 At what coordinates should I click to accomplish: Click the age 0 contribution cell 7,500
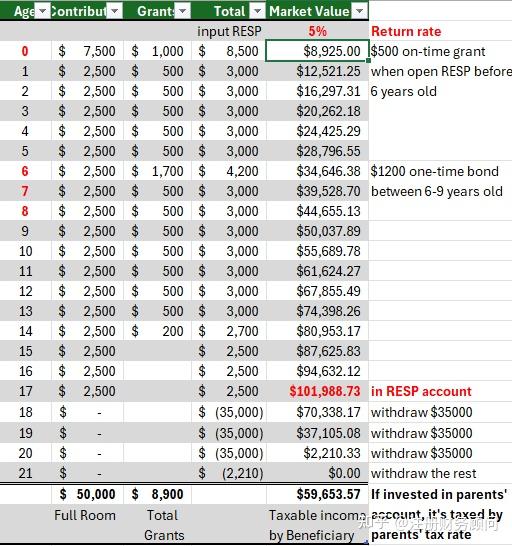coord(87,51)
